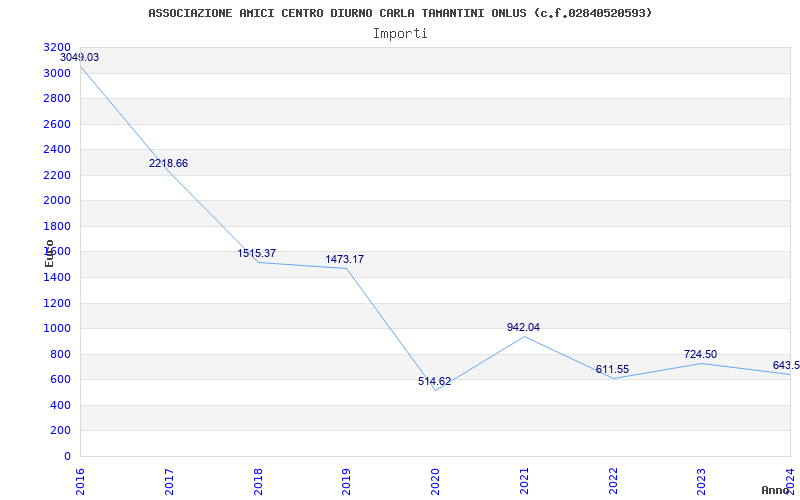This screenshot has width=800, height=500.
Task: Click the 'Euro' y-axis title
Action: tap(50, 252)
